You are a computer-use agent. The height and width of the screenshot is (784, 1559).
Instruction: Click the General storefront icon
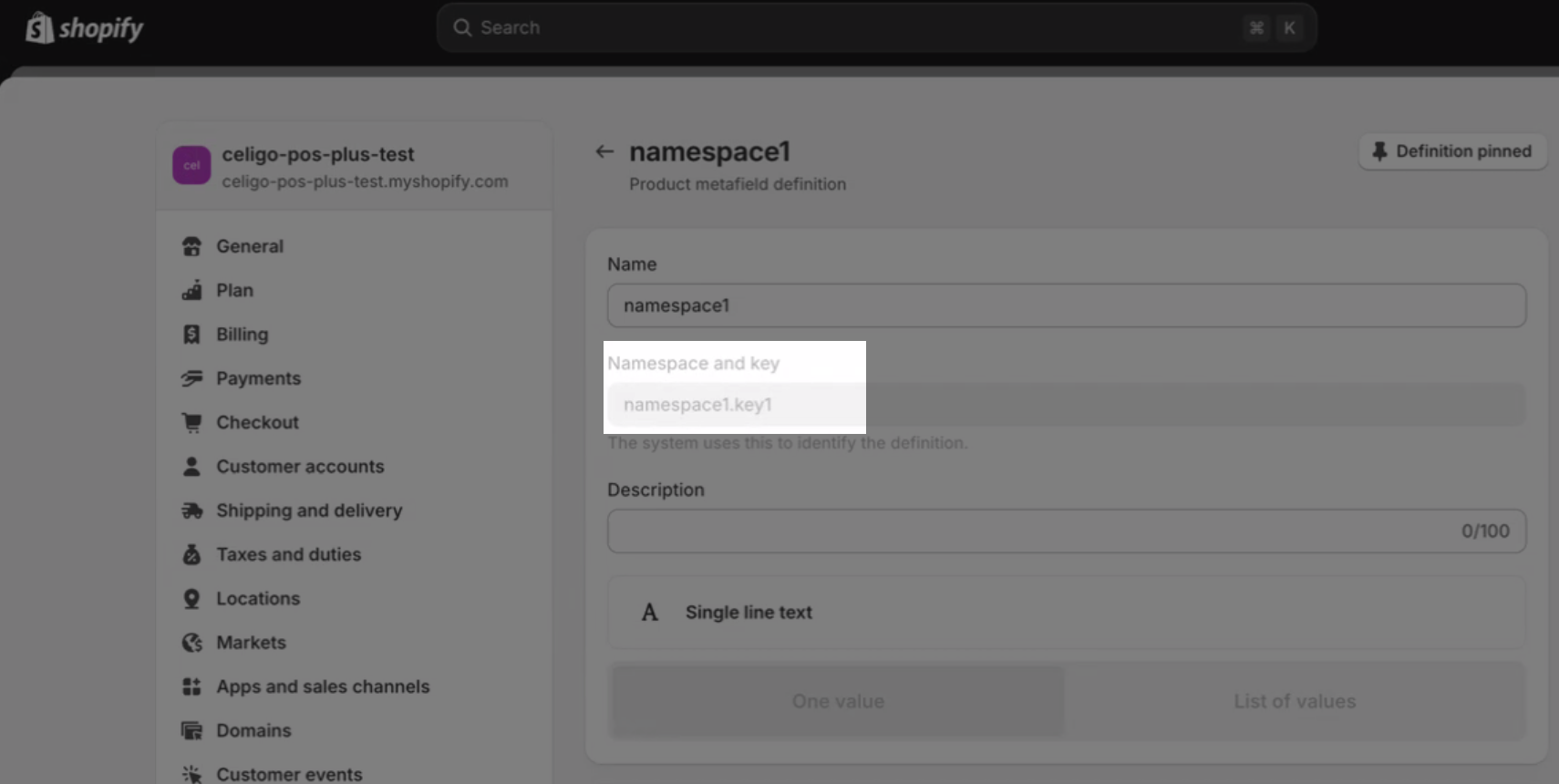(x=191, y=246)
